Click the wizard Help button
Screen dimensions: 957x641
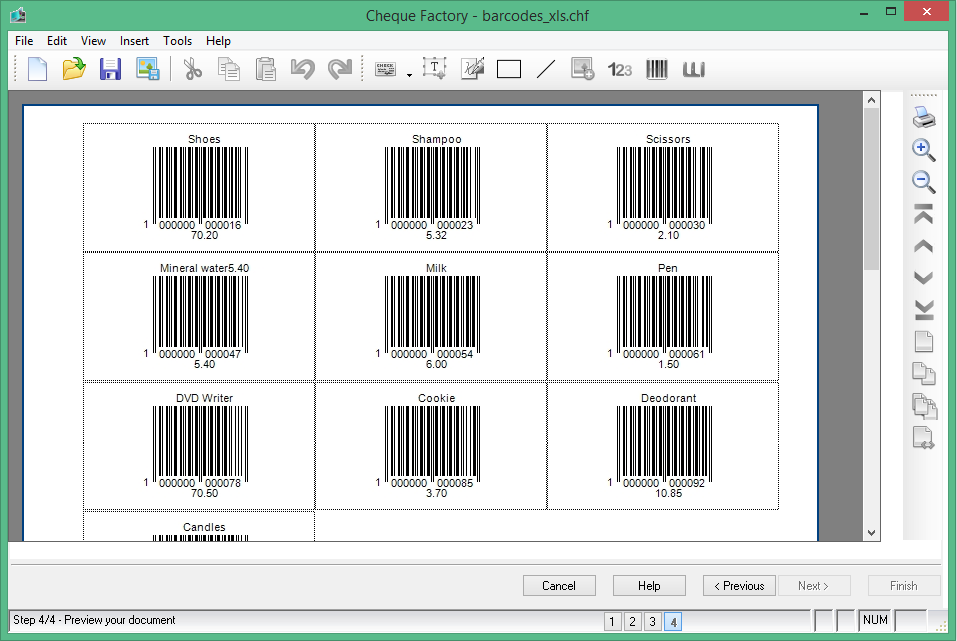[x=649, y=585]
